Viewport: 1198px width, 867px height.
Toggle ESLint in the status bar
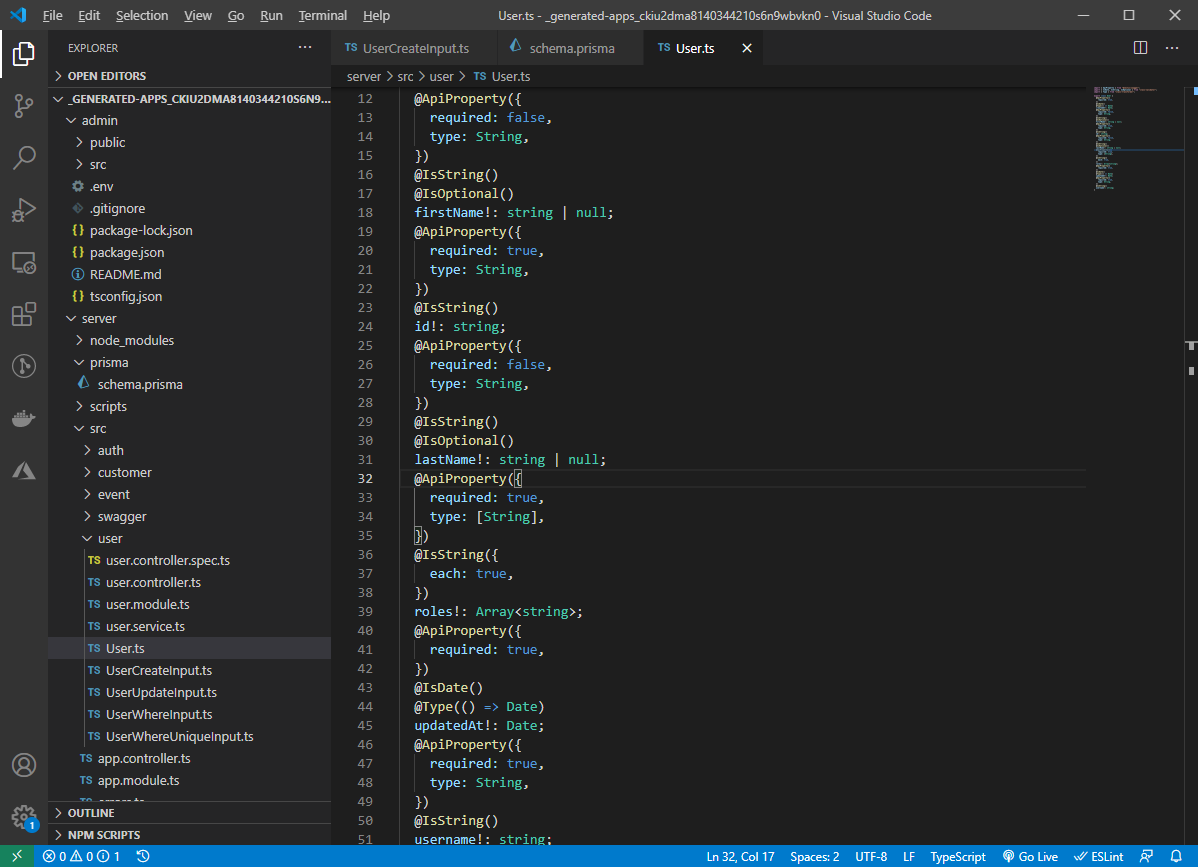[1099, 857]
